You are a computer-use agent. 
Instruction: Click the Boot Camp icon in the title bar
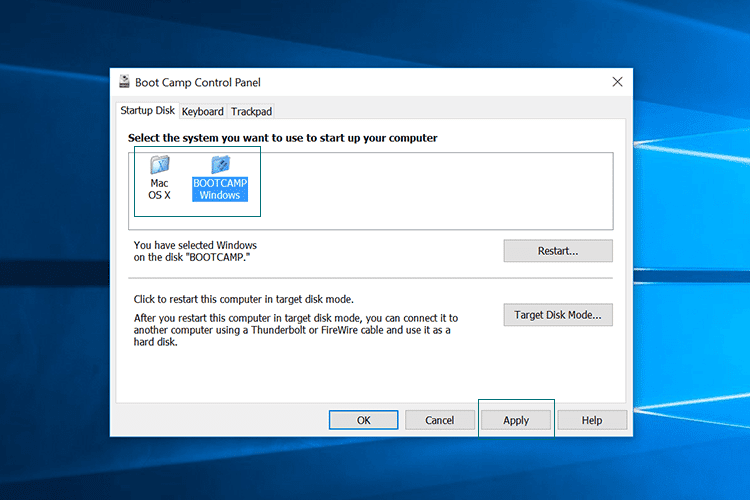point(124,82)
